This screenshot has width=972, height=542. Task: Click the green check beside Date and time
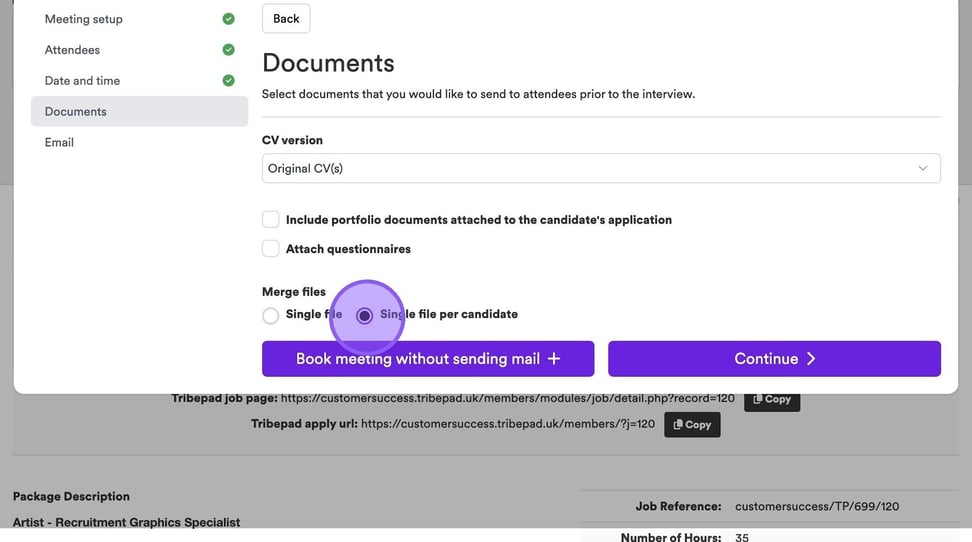point(228,81)
